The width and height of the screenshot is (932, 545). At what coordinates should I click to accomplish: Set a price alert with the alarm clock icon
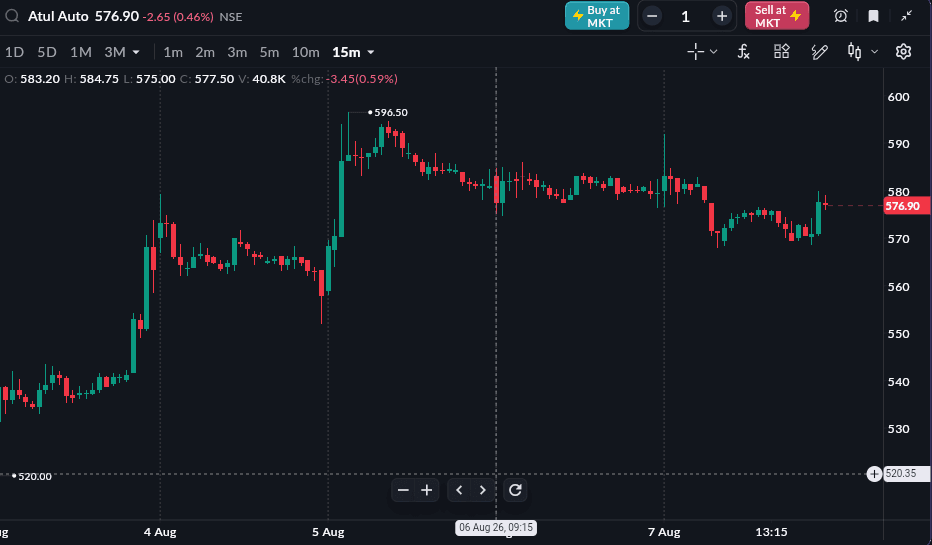click(x=840, y=16)
